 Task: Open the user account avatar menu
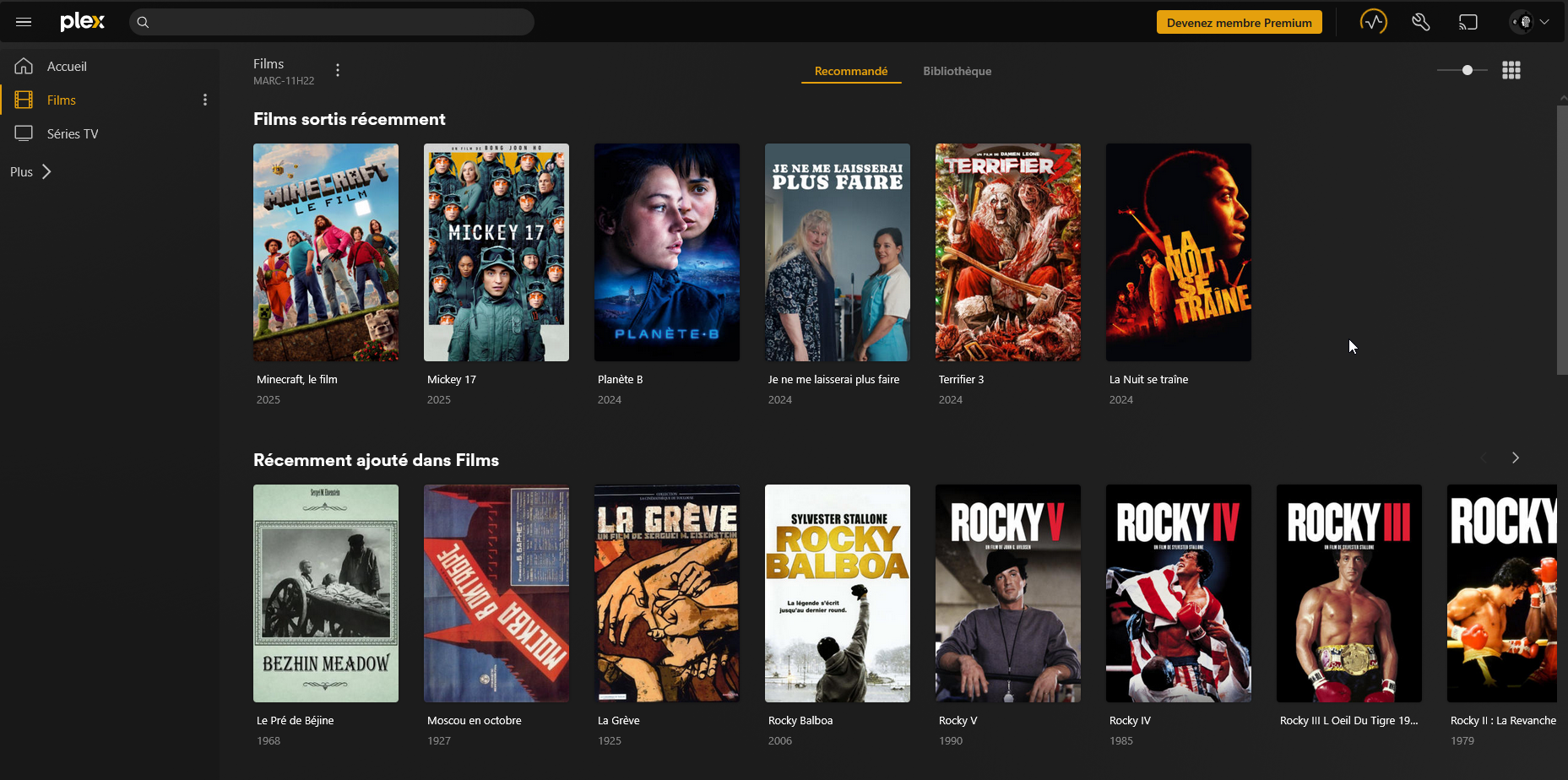pyautogui.click(x=1530, y=22)
